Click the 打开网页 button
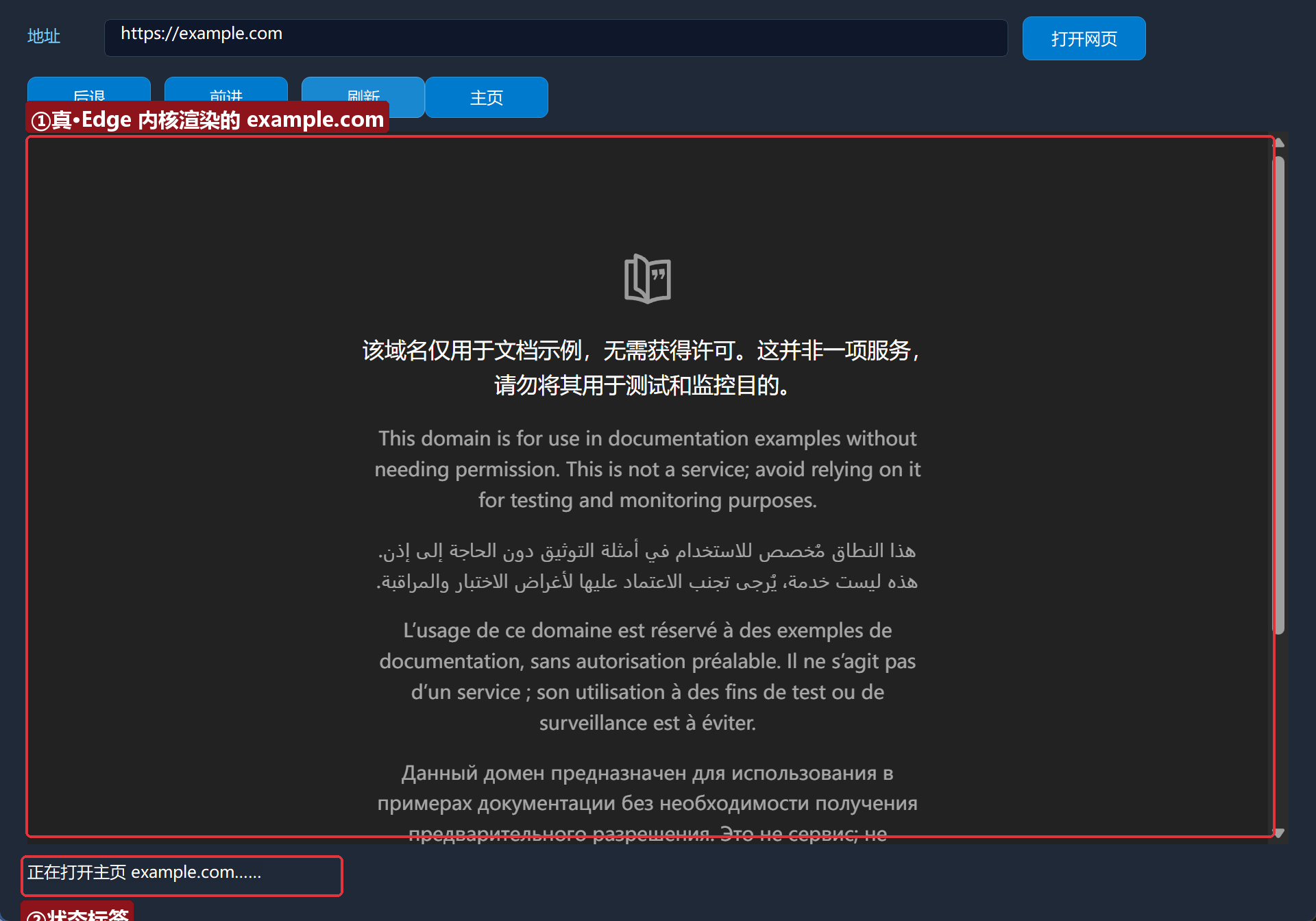Screen dimensions: 1316x921 1084,38
